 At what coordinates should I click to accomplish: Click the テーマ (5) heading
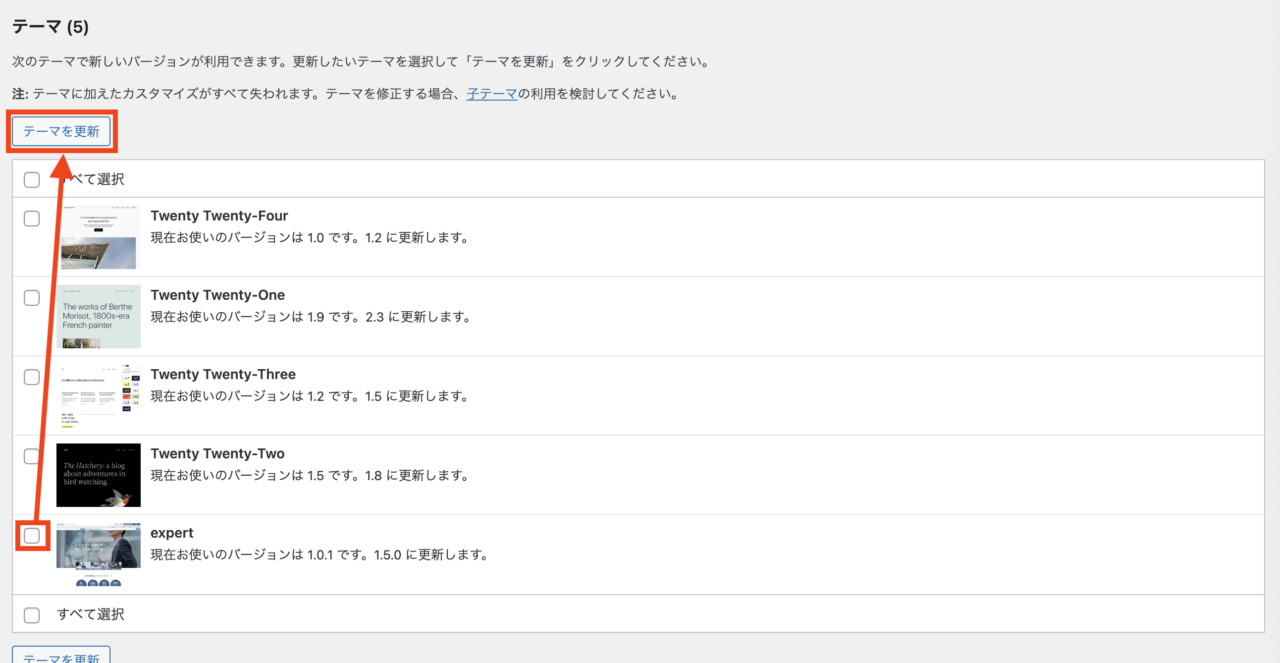50,27
